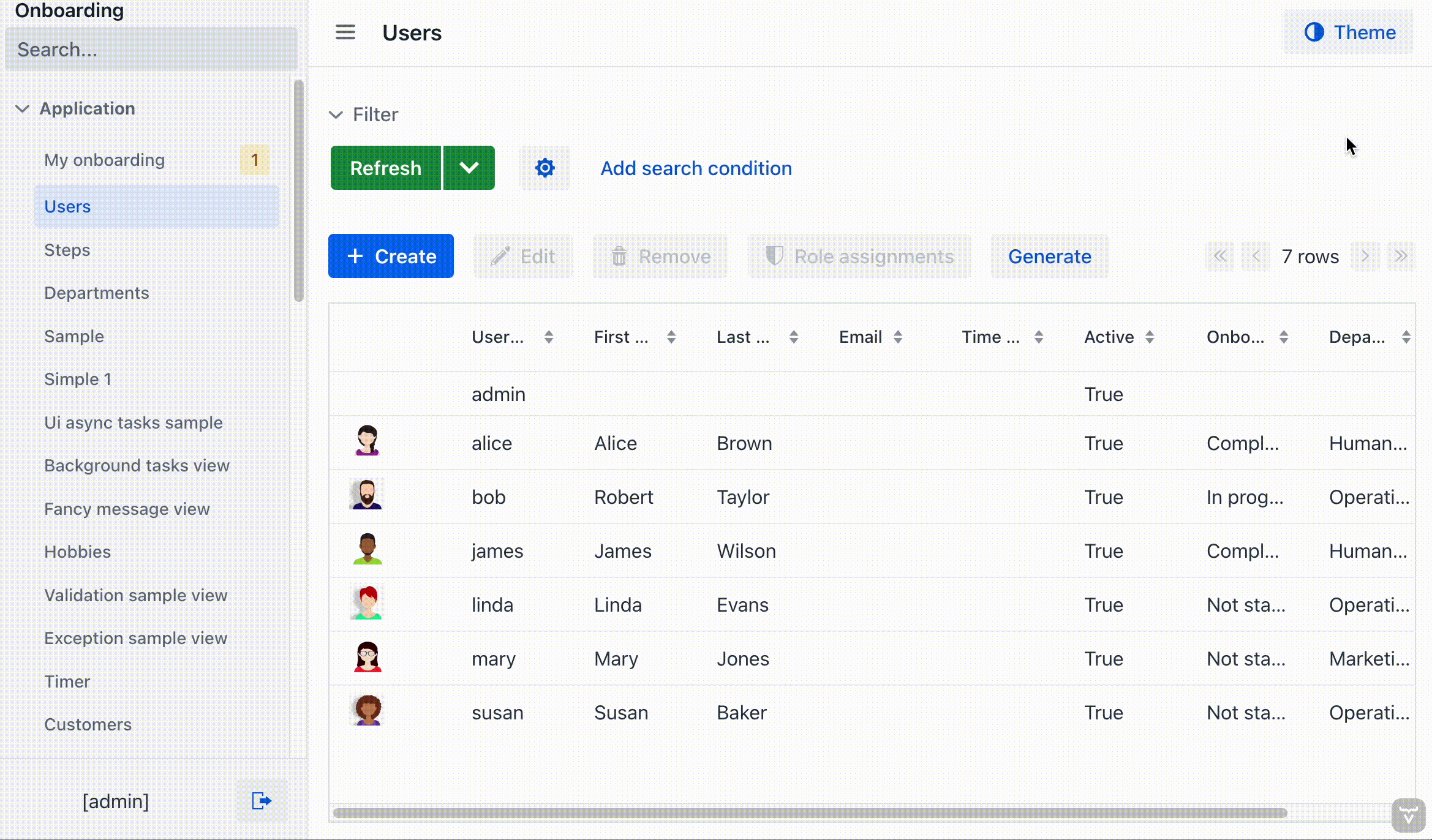
Task: Click the horizontal table scrollbar
Action: point(808,813)
